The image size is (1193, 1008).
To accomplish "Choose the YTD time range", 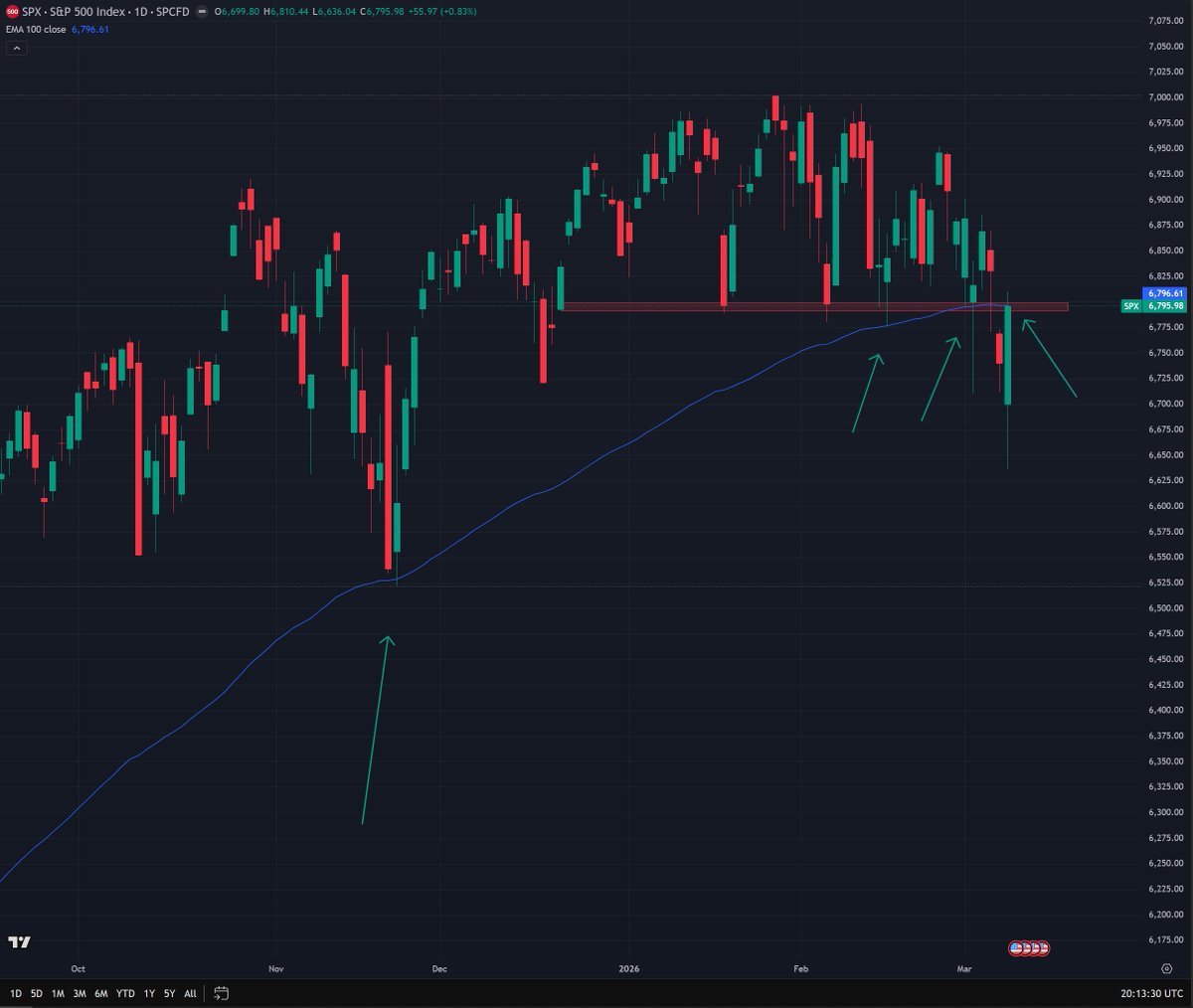I will click(x=125, y=993).
